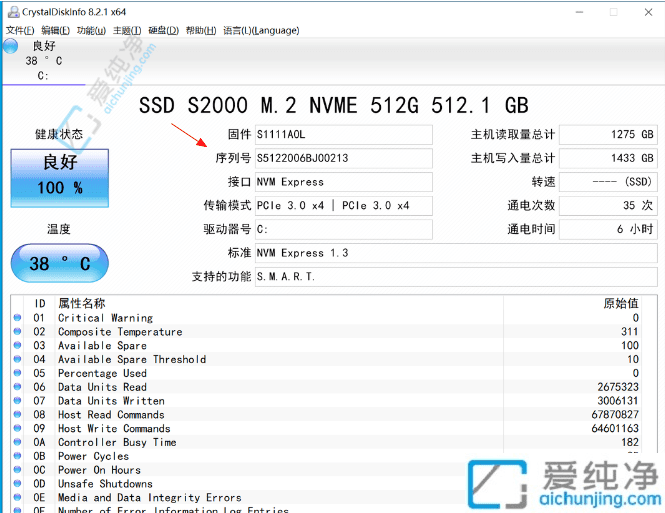Viewport: 665px width, 513px height.
Task: Click the status dot for Controller Busy Time
Action: 17,442
